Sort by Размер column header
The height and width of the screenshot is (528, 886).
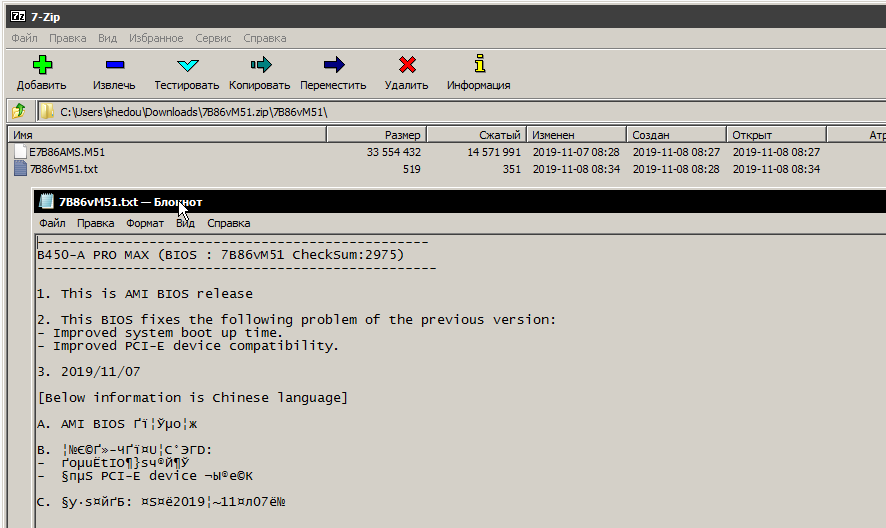(x=376, y=135)
